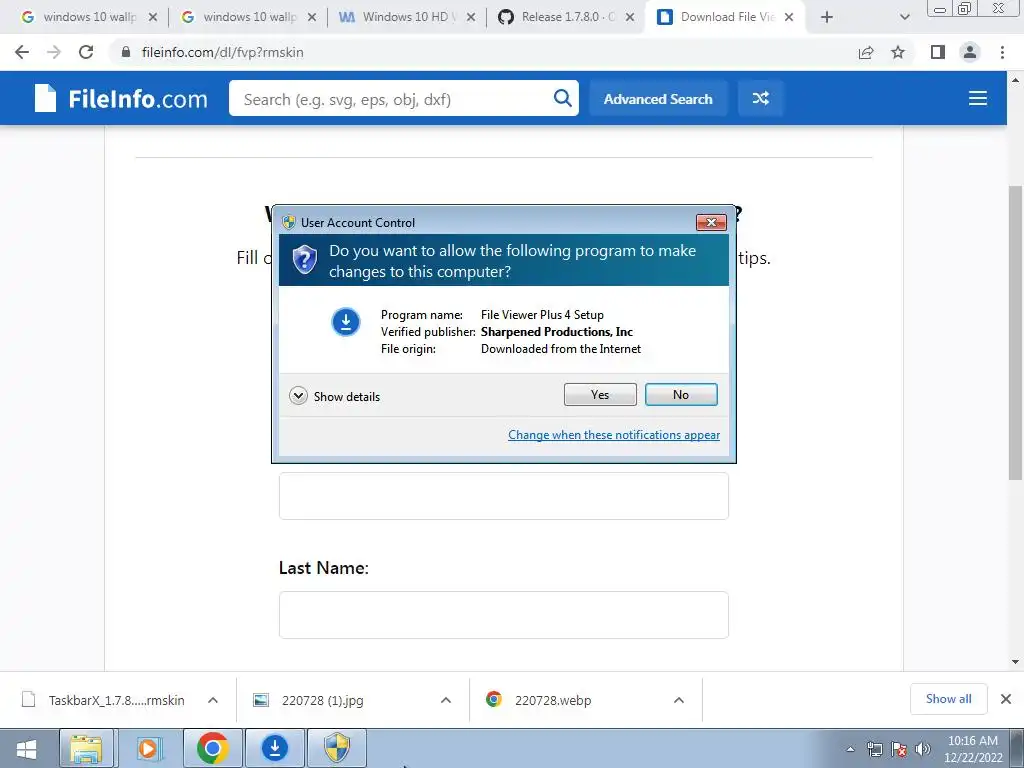Open Advanced Search
Screen dimensions: 1024x768
(x=658, y=99)
